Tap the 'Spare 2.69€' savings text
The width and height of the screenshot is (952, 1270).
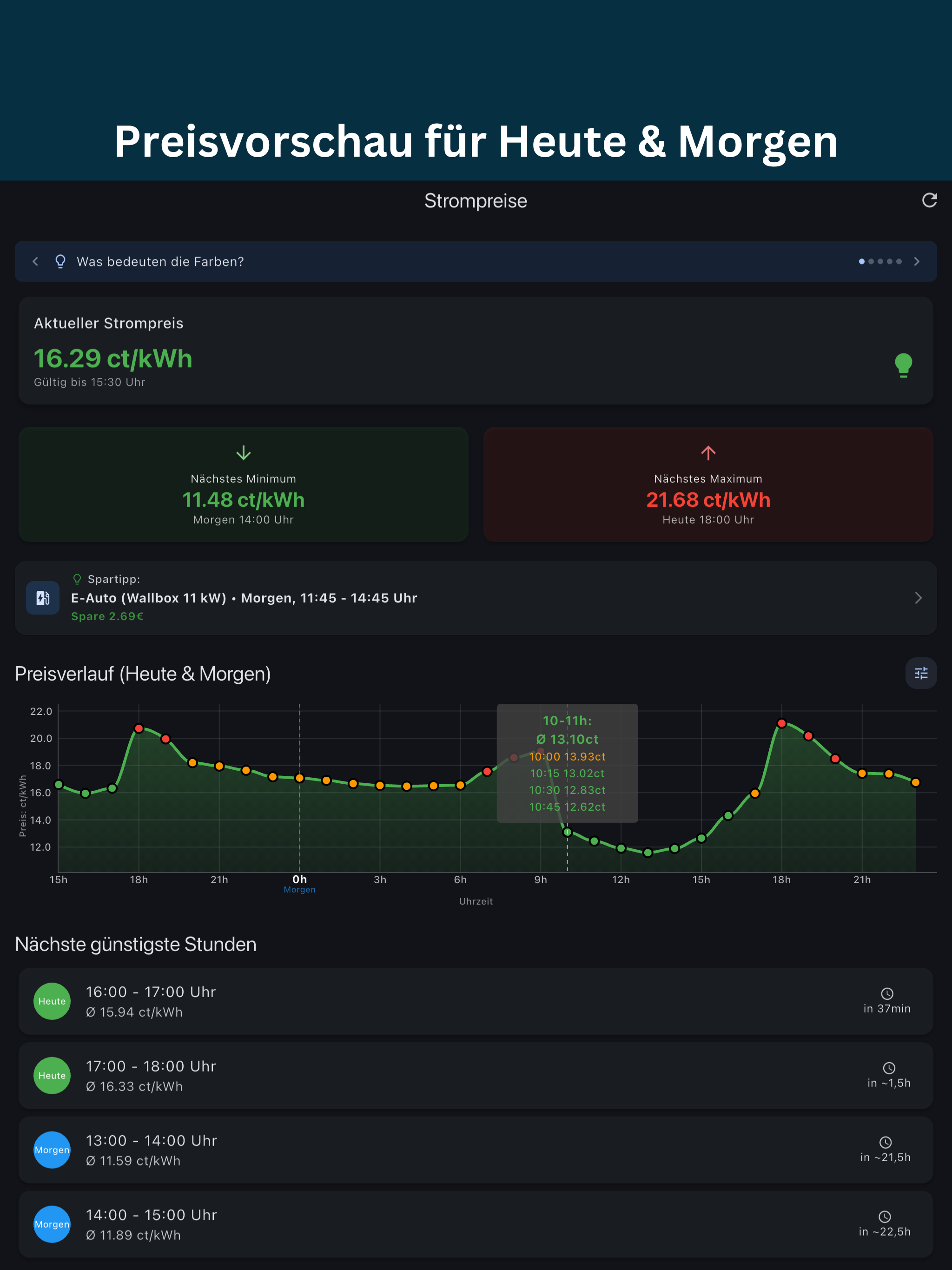(x=107, y=616)
